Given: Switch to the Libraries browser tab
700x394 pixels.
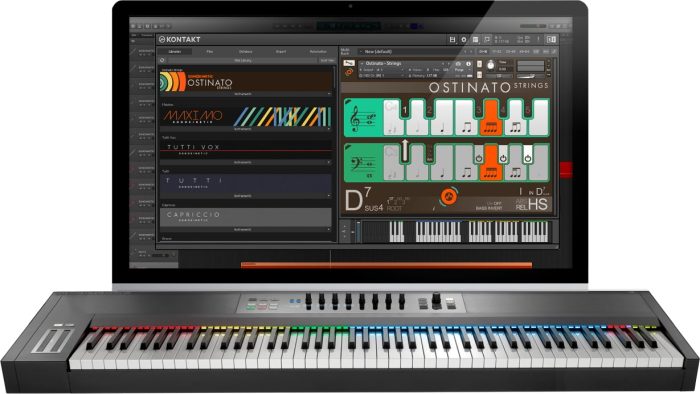Looking at the screenshot, I should pos(174,52).
